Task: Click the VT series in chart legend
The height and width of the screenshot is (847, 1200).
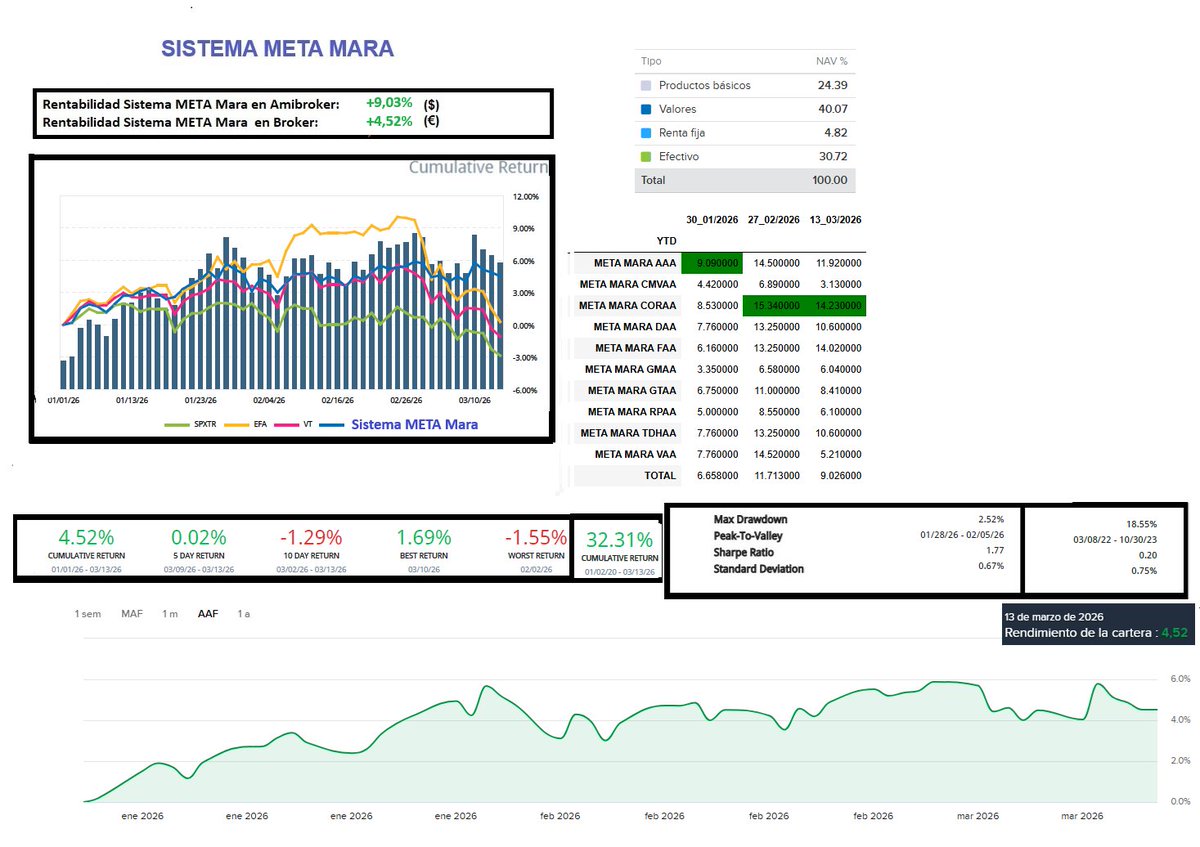Action: pyautogui.click(x=295, y=424)
